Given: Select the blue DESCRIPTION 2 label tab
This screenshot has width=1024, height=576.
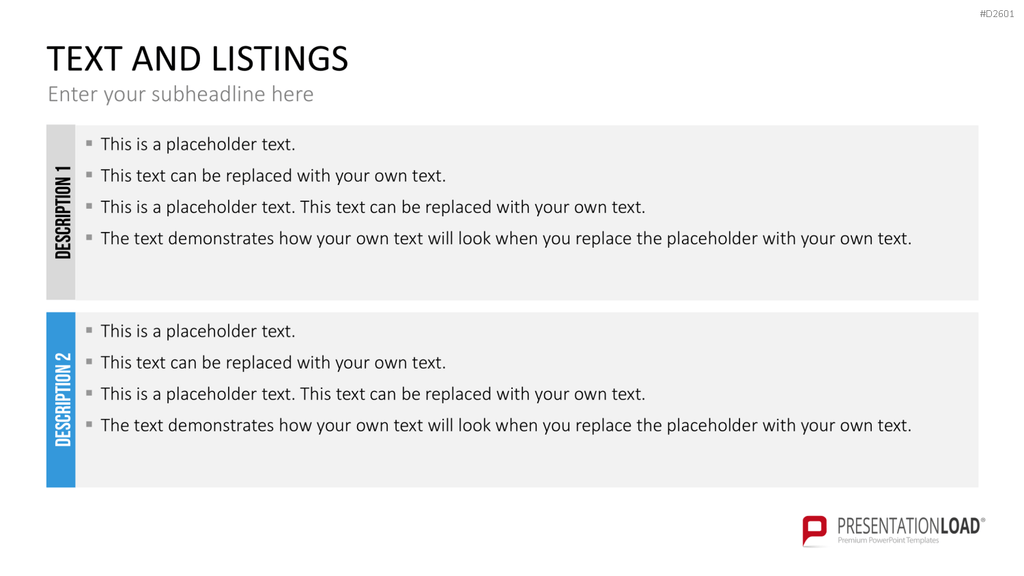Looking at the screenshot, I should coord(61,400).
